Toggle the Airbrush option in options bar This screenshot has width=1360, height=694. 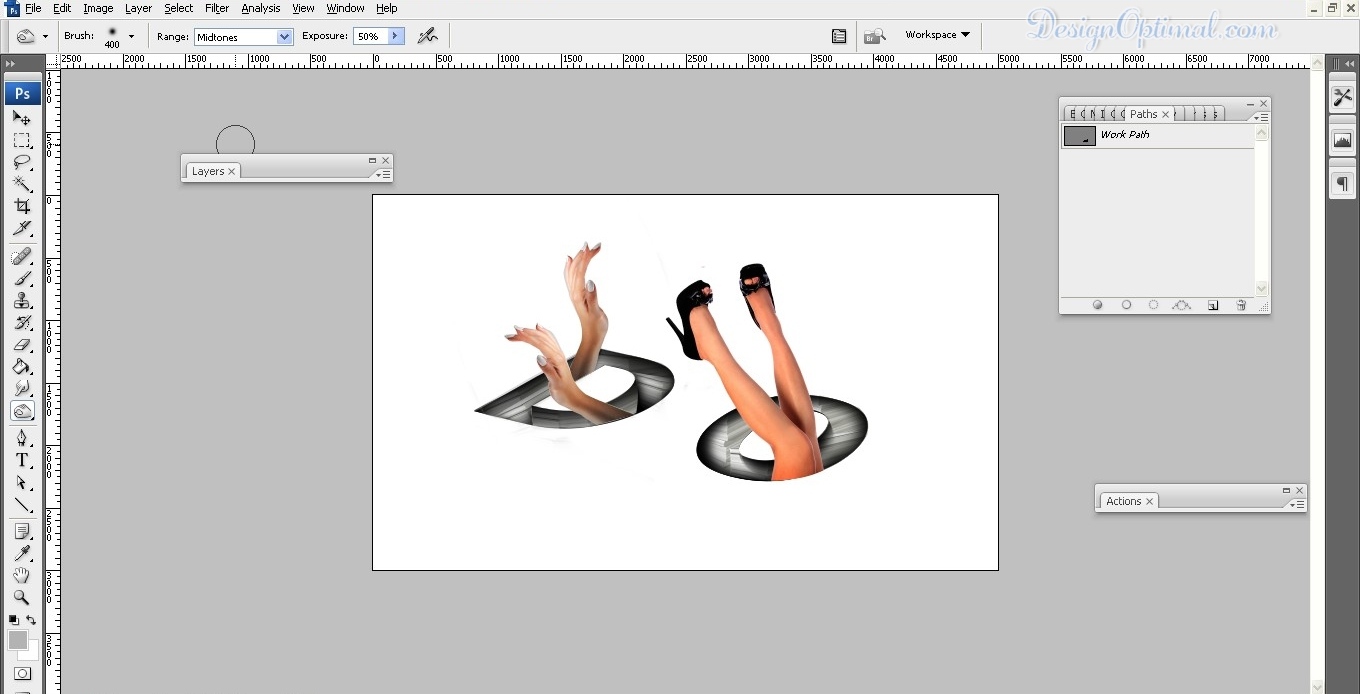[x=428, y=36]
